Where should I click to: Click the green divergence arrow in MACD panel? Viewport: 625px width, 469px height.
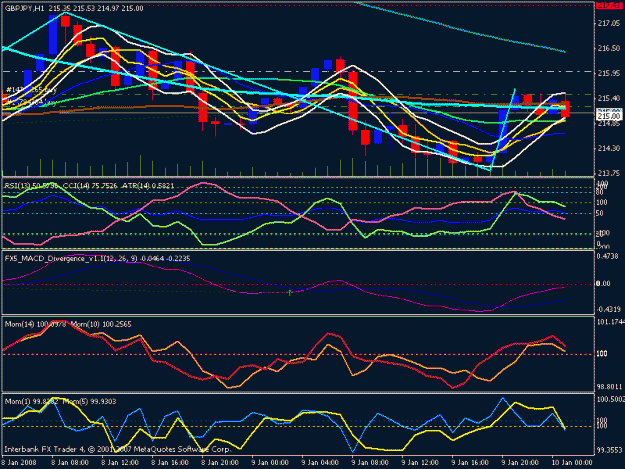coord(290,293)
